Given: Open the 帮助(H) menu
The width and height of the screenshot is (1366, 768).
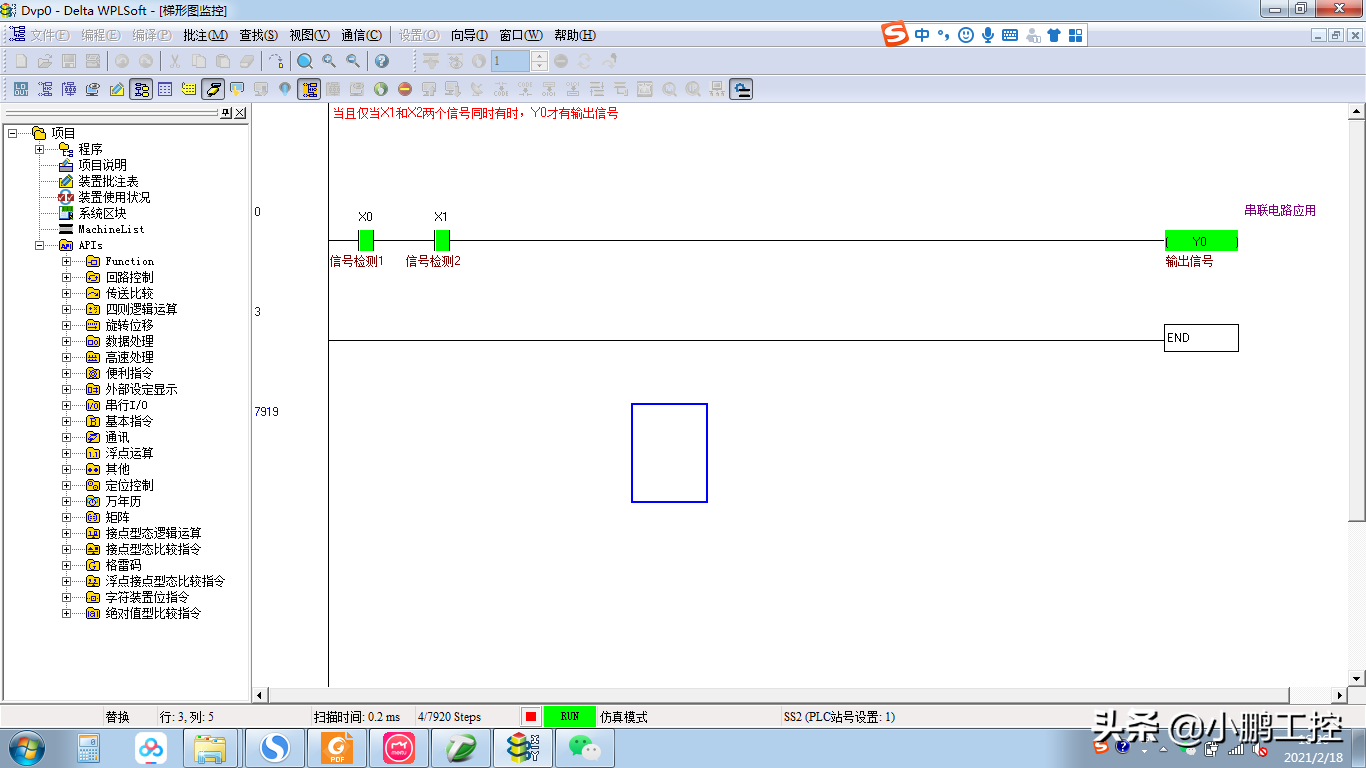Looking at the screenshot, I should (574, 35).
